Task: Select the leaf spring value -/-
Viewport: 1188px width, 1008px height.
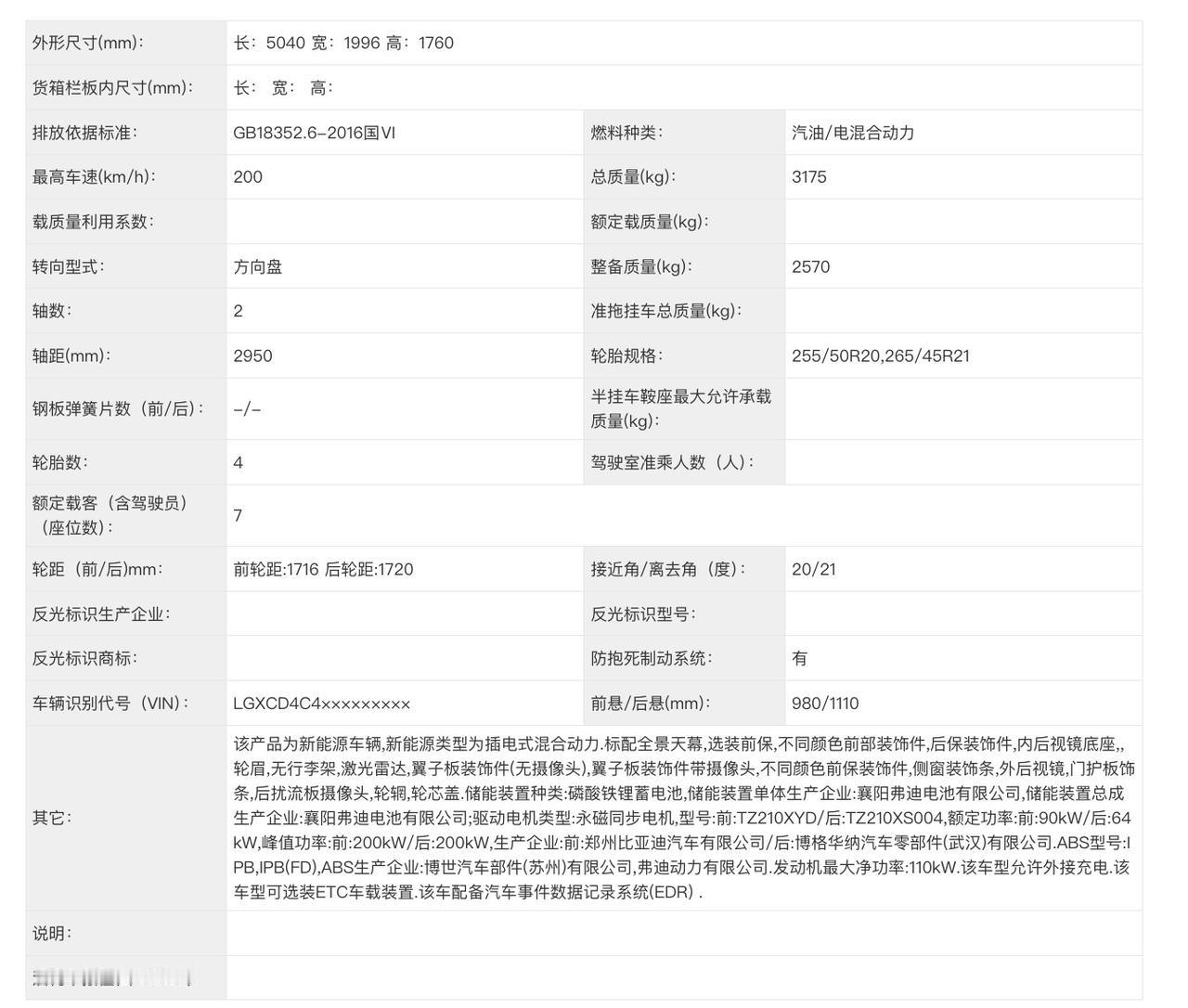Action: [x=247, y=408]
